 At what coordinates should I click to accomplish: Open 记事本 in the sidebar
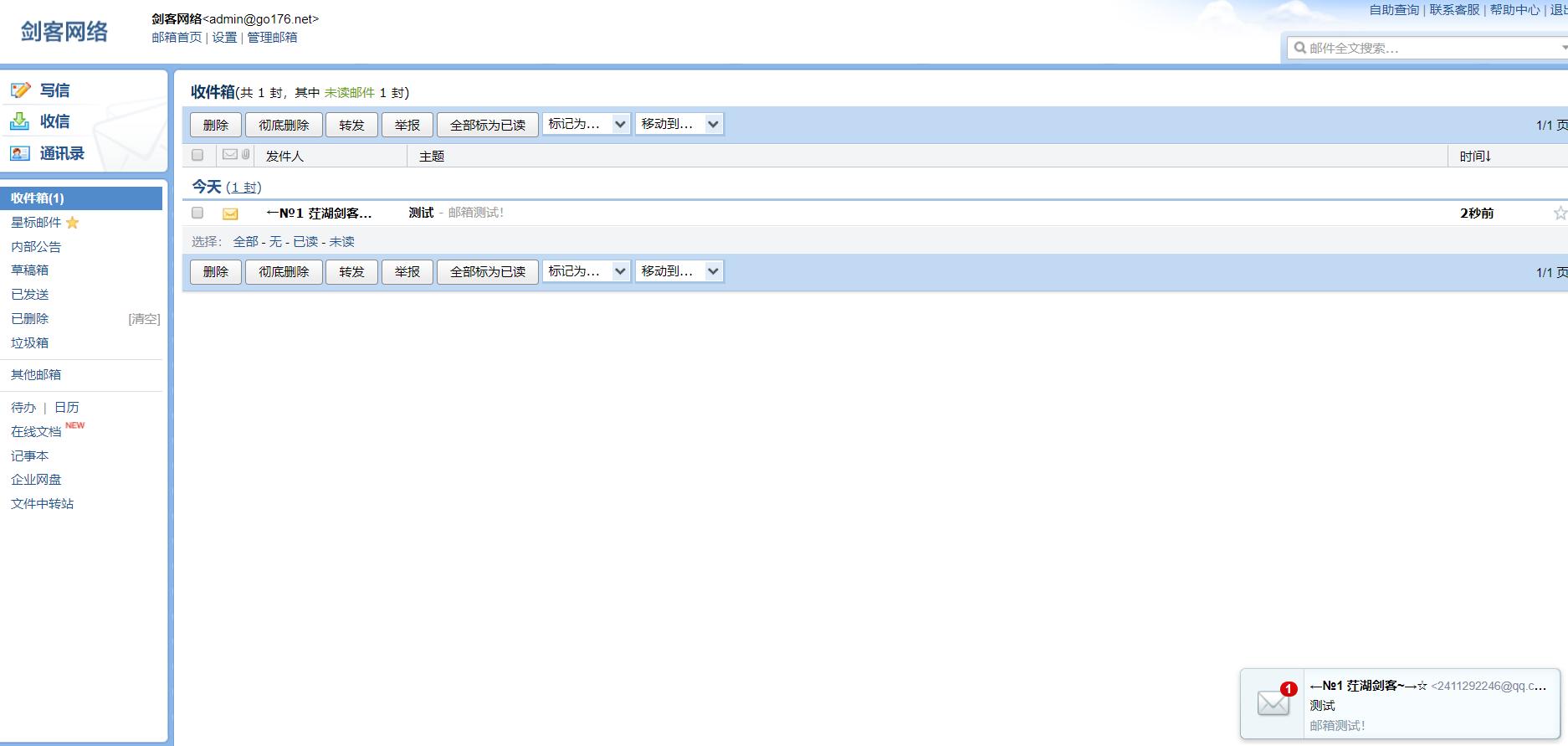29,456
